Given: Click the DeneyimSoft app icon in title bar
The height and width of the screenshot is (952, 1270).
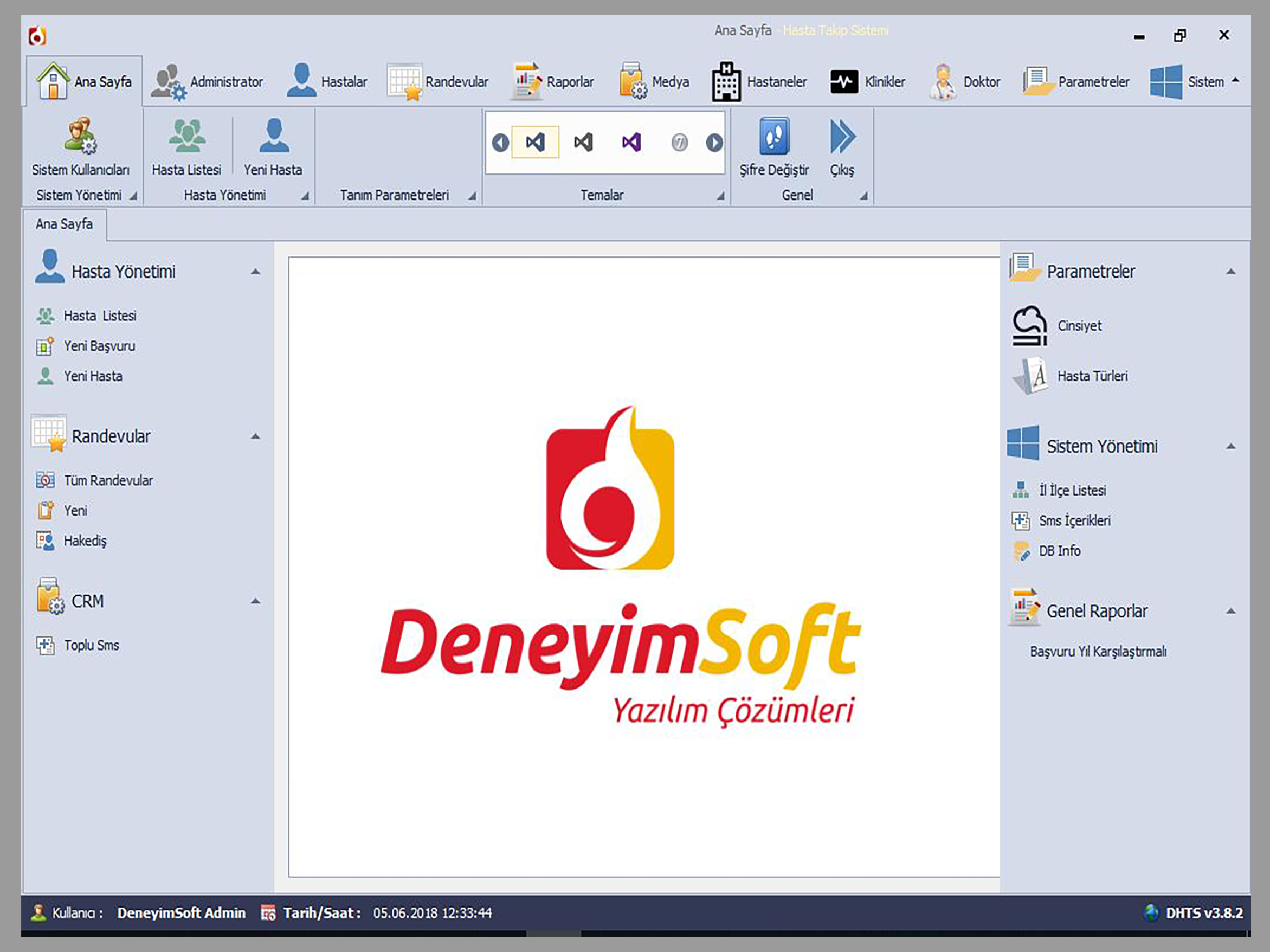Looking at the screenshot, I should 38,36.
